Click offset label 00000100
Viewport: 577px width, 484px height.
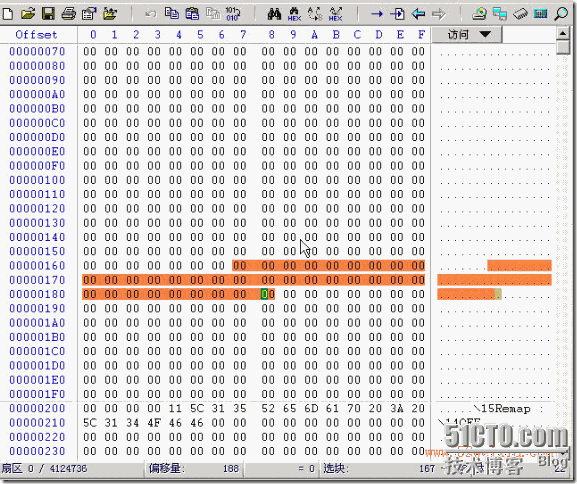[x=37, y=180]
